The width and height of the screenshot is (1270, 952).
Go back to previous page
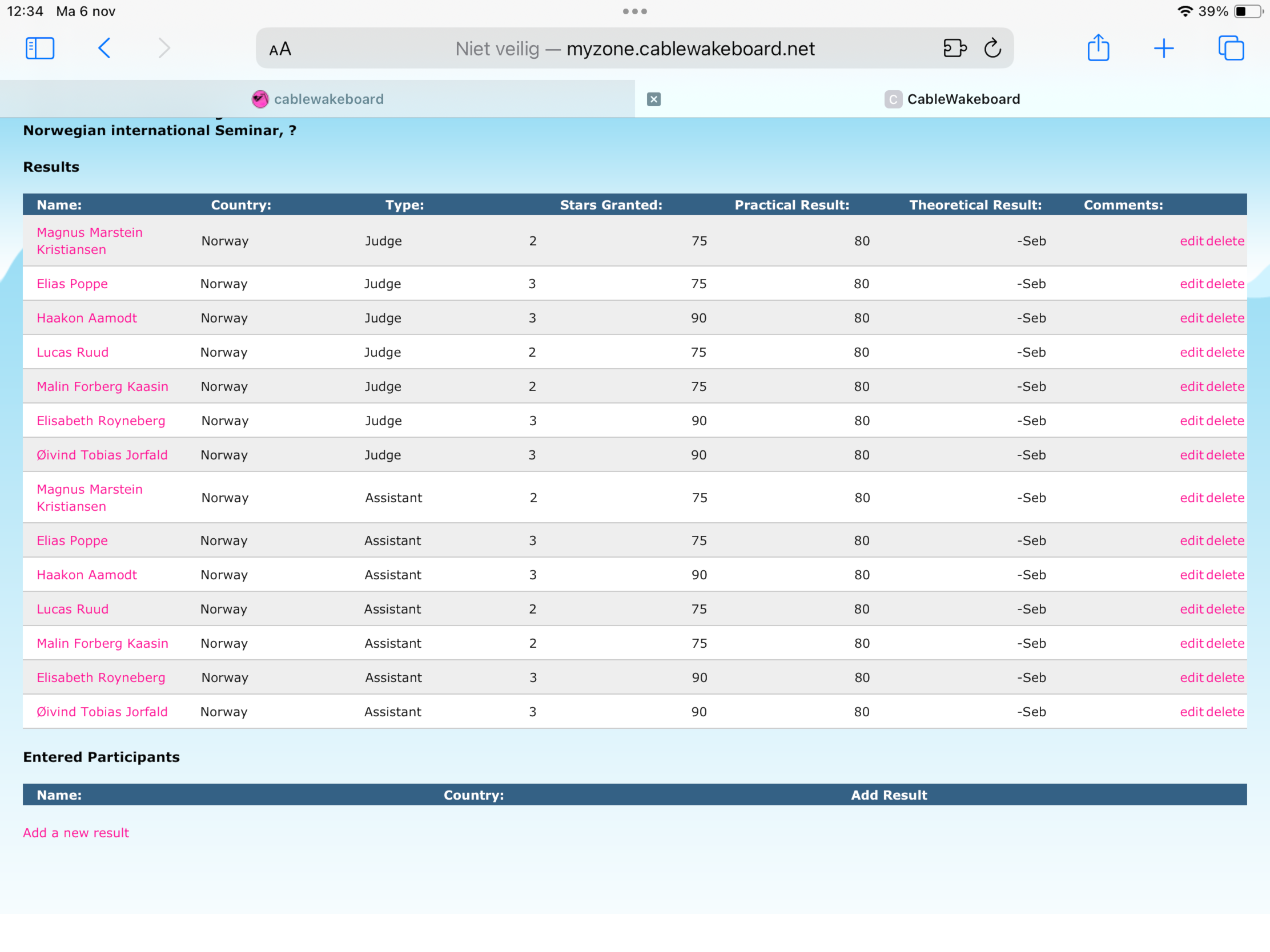click(x=105, y=48)
